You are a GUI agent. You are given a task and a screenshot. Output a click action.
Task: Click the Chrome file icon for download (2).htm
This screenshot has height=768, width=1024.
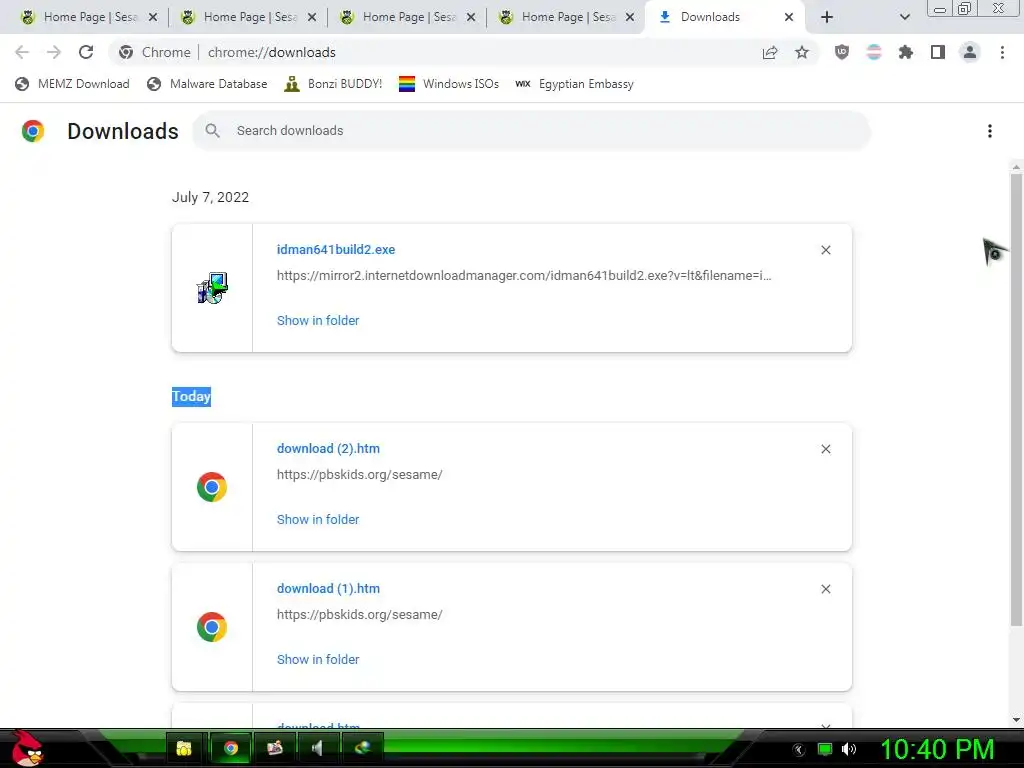click(x=212, y=487)
